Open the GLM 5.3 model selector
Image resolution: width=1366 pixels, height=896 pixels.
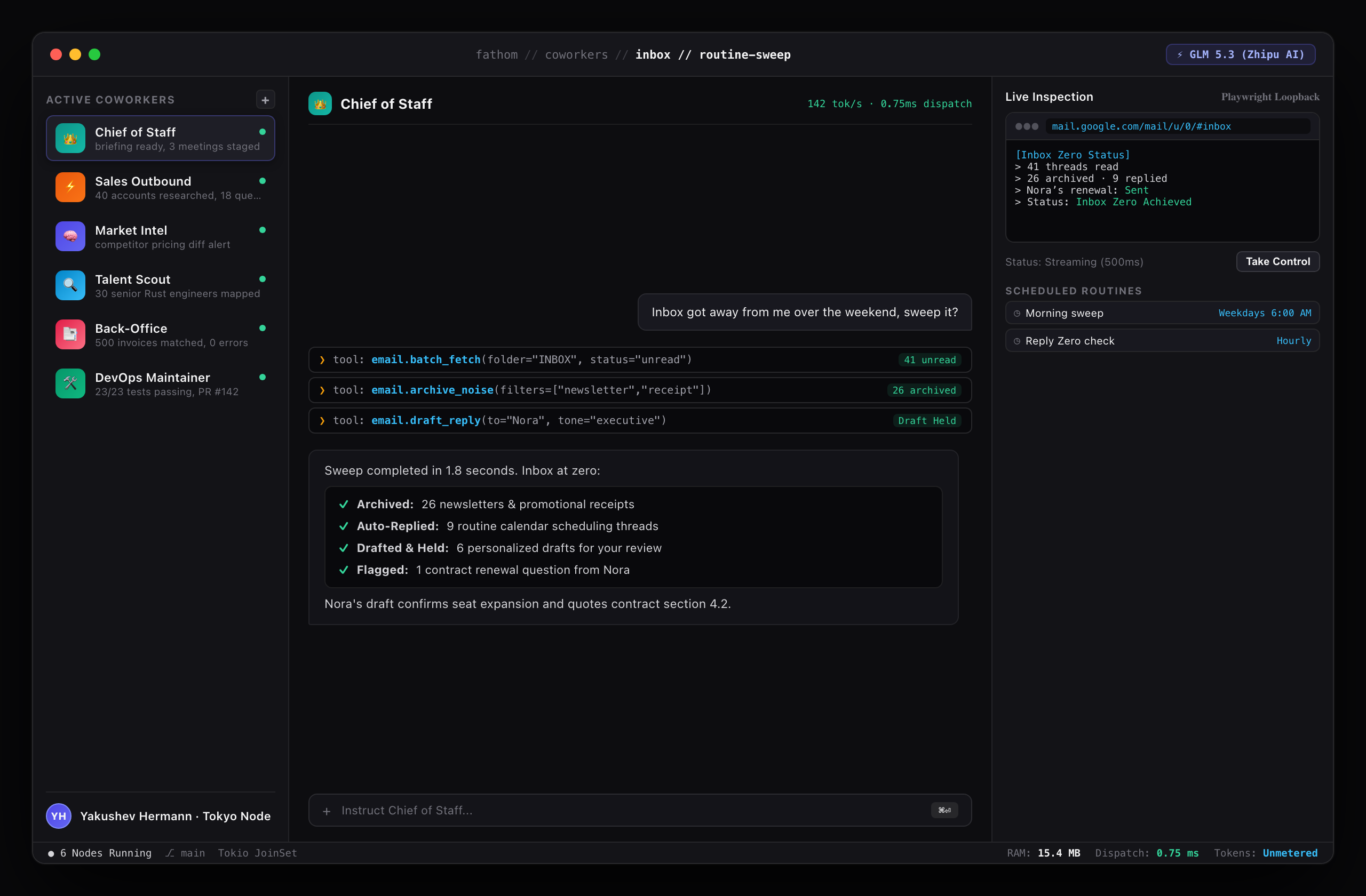1240,54
